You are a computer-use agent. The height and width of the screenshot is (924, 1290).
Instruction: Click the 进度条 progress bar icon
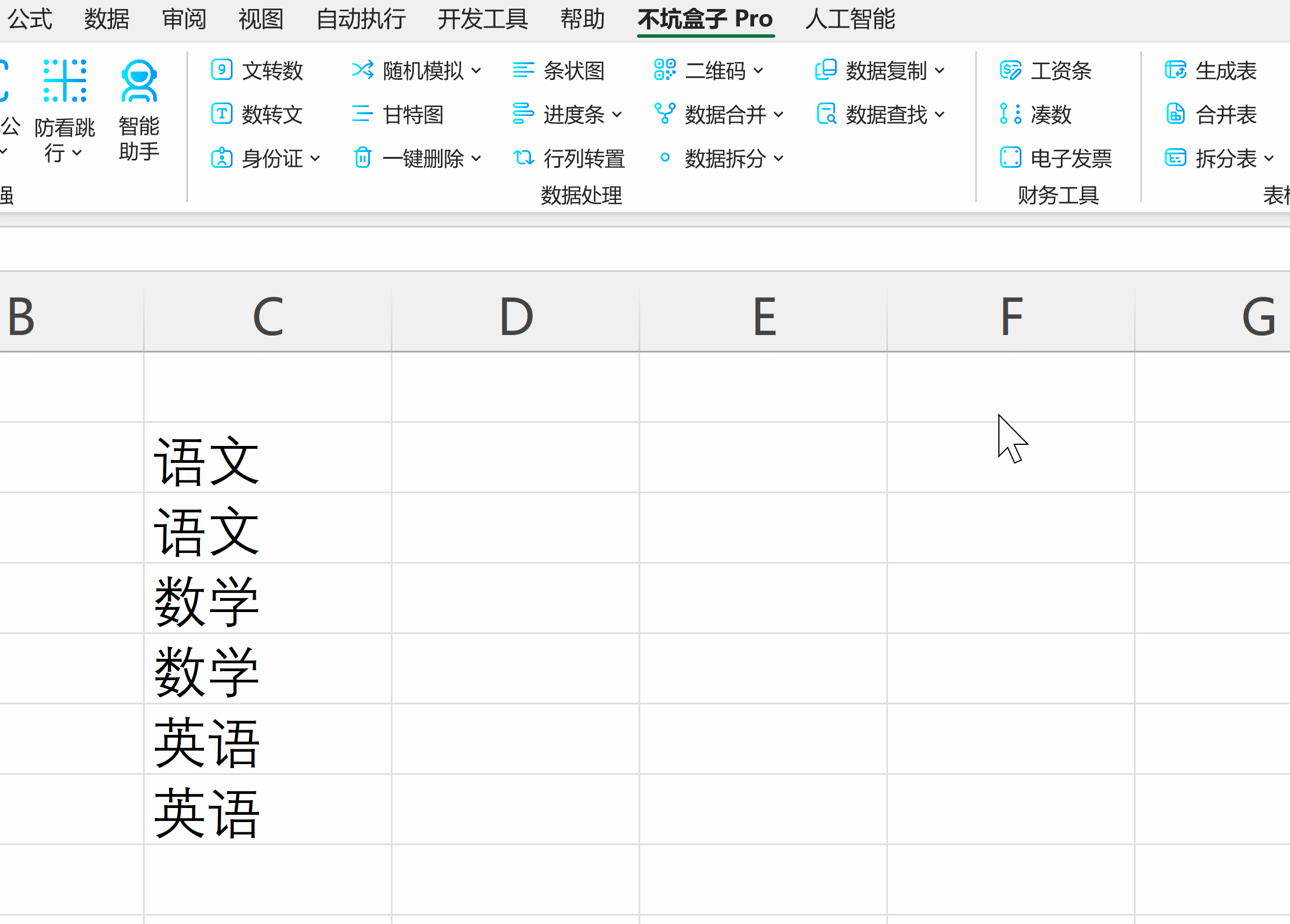coord(523,114)
